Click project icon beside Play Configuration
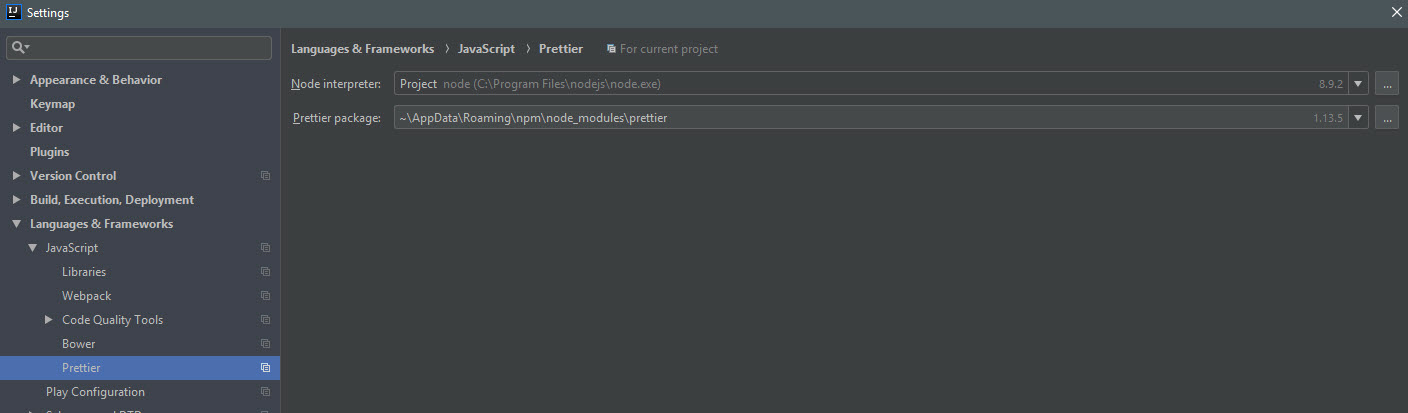The image size is (1408, 413). pyautogui.click(x=265, y=392)
